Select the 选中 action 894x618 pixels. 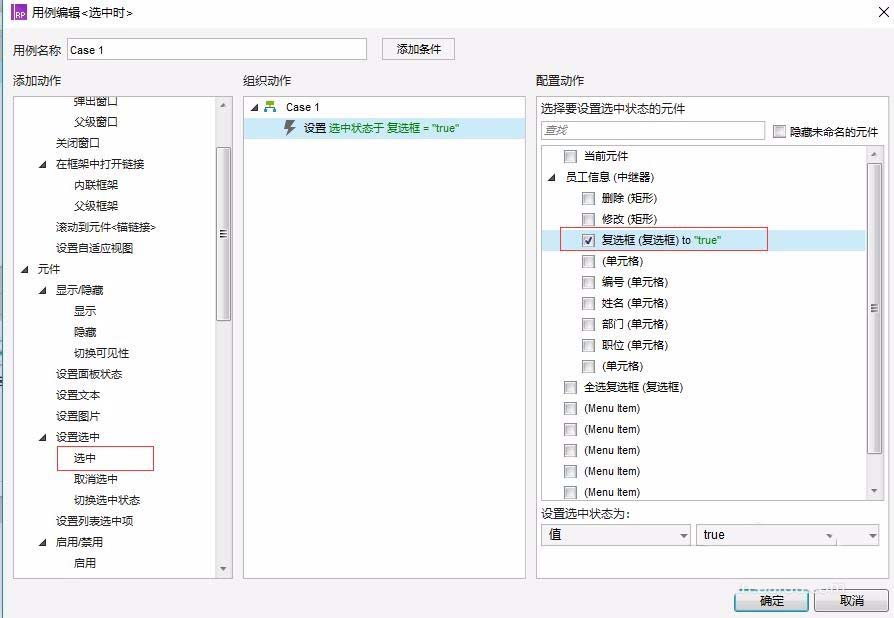(x=84, y=458)
